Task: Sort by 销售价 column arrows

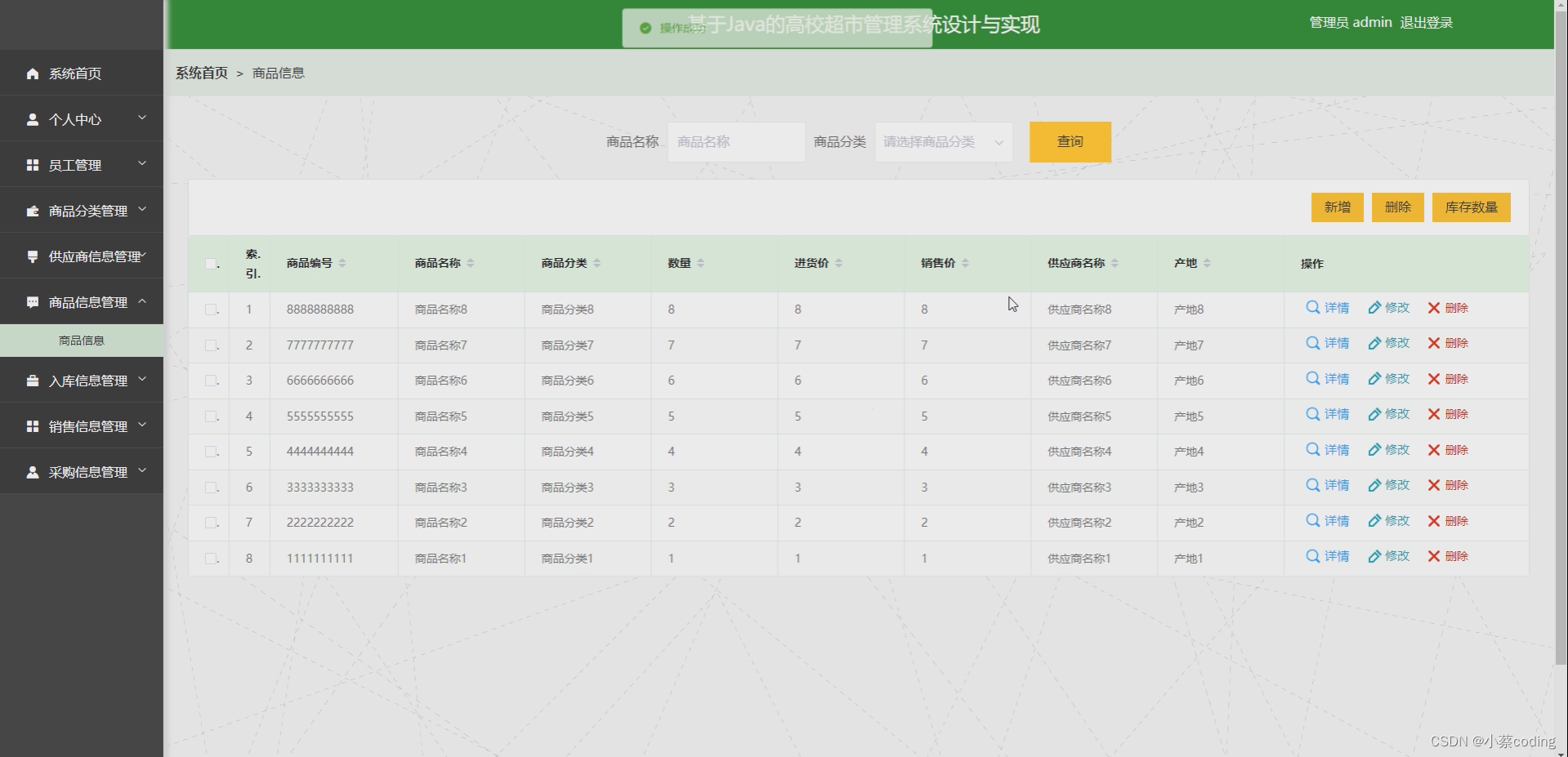Action: (x=965, y=263)
